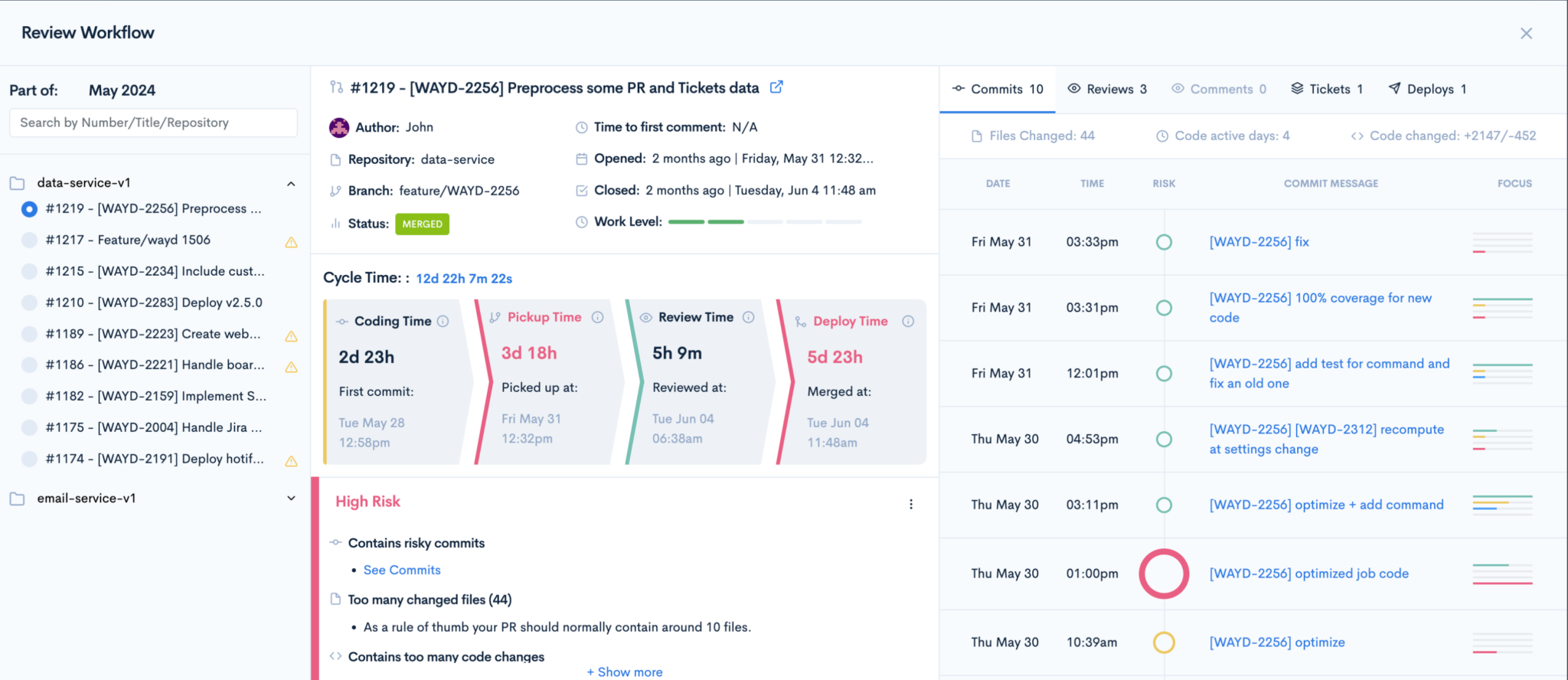This screenshot has height=680, width=1568.
Task: See Commits under risky commits
Action: [x=402, y=570]
